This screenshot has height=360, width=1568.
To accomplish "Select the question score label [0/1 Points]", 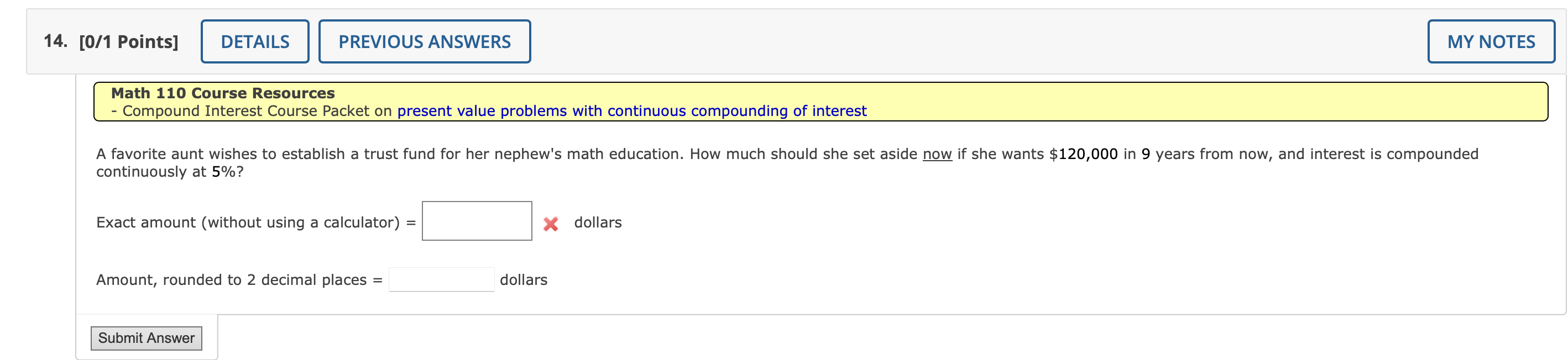I will (127, 41).
